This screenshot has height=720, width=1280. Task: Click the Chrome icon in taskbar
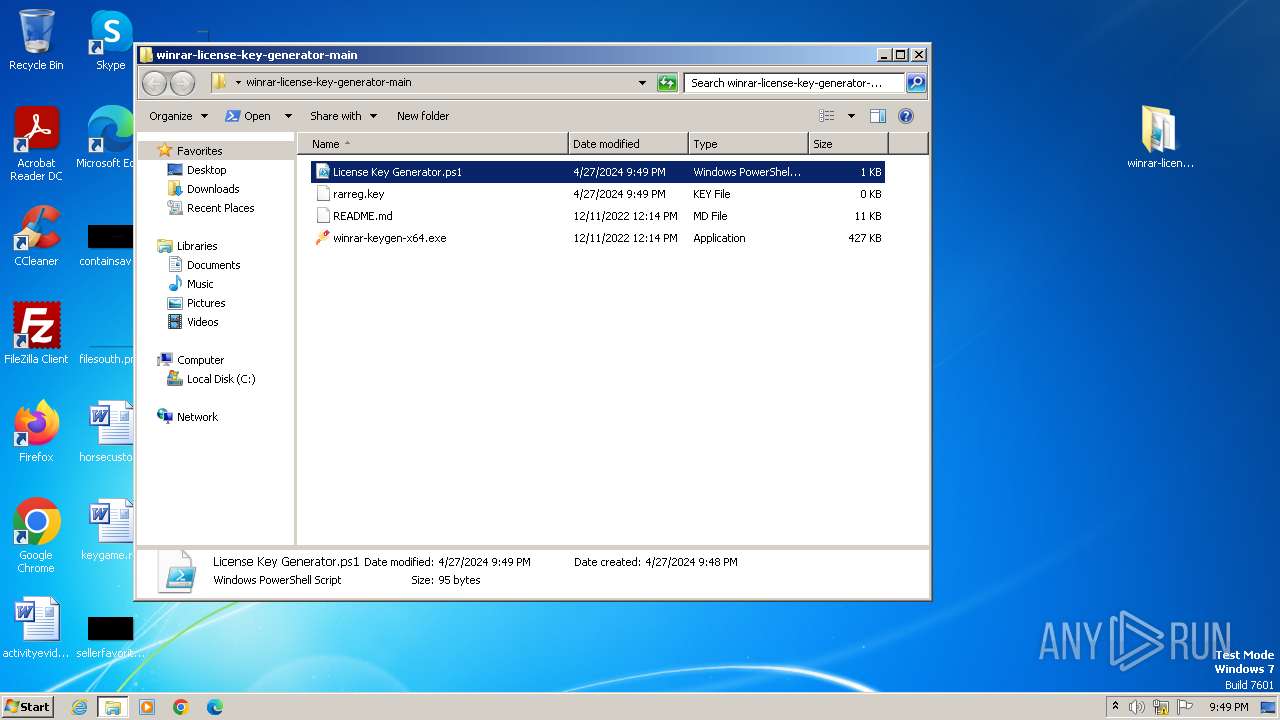181,707
